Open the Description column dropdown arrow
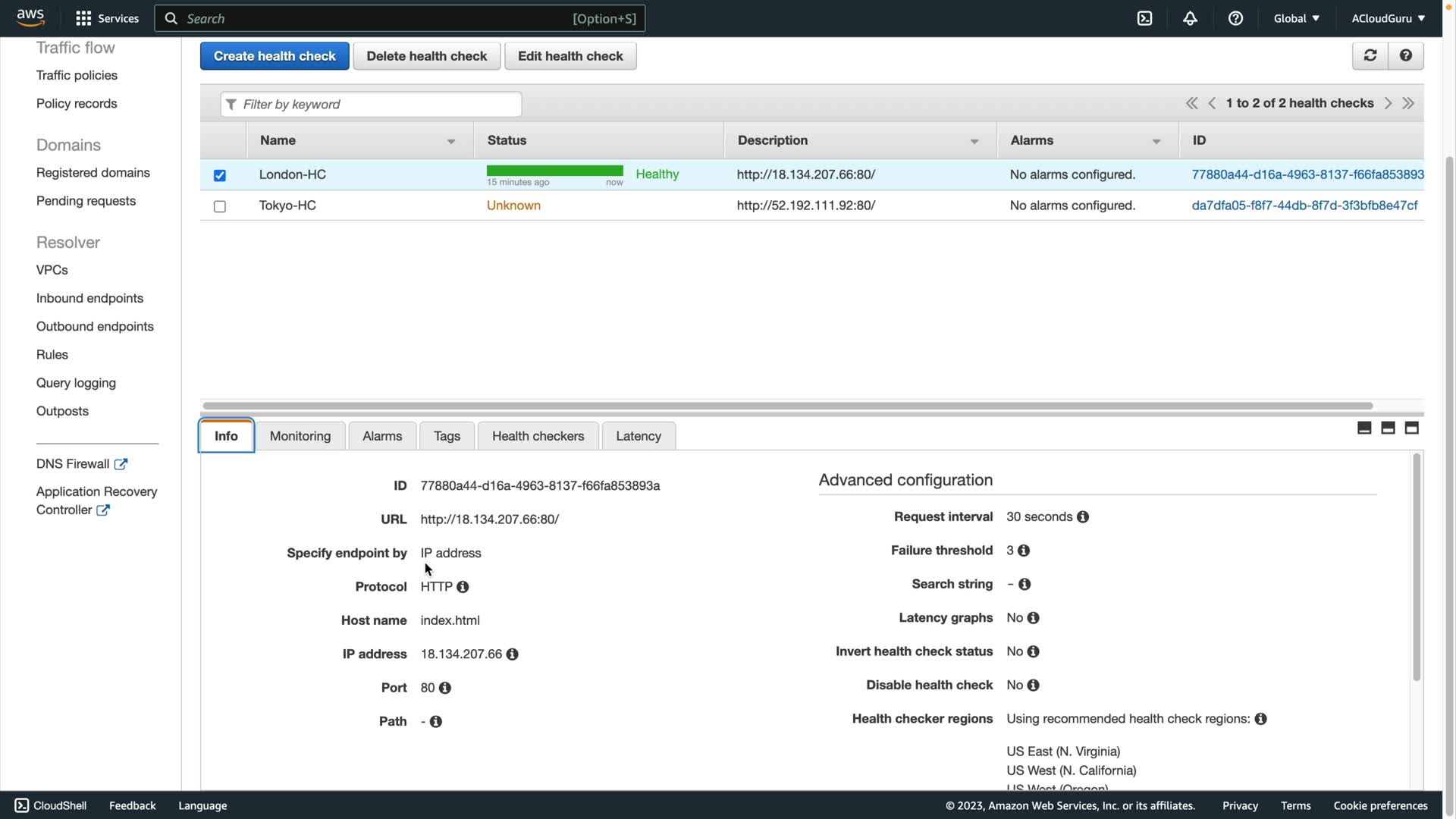This screenshot has width=1456, height=819. click(x=974, y=142)
